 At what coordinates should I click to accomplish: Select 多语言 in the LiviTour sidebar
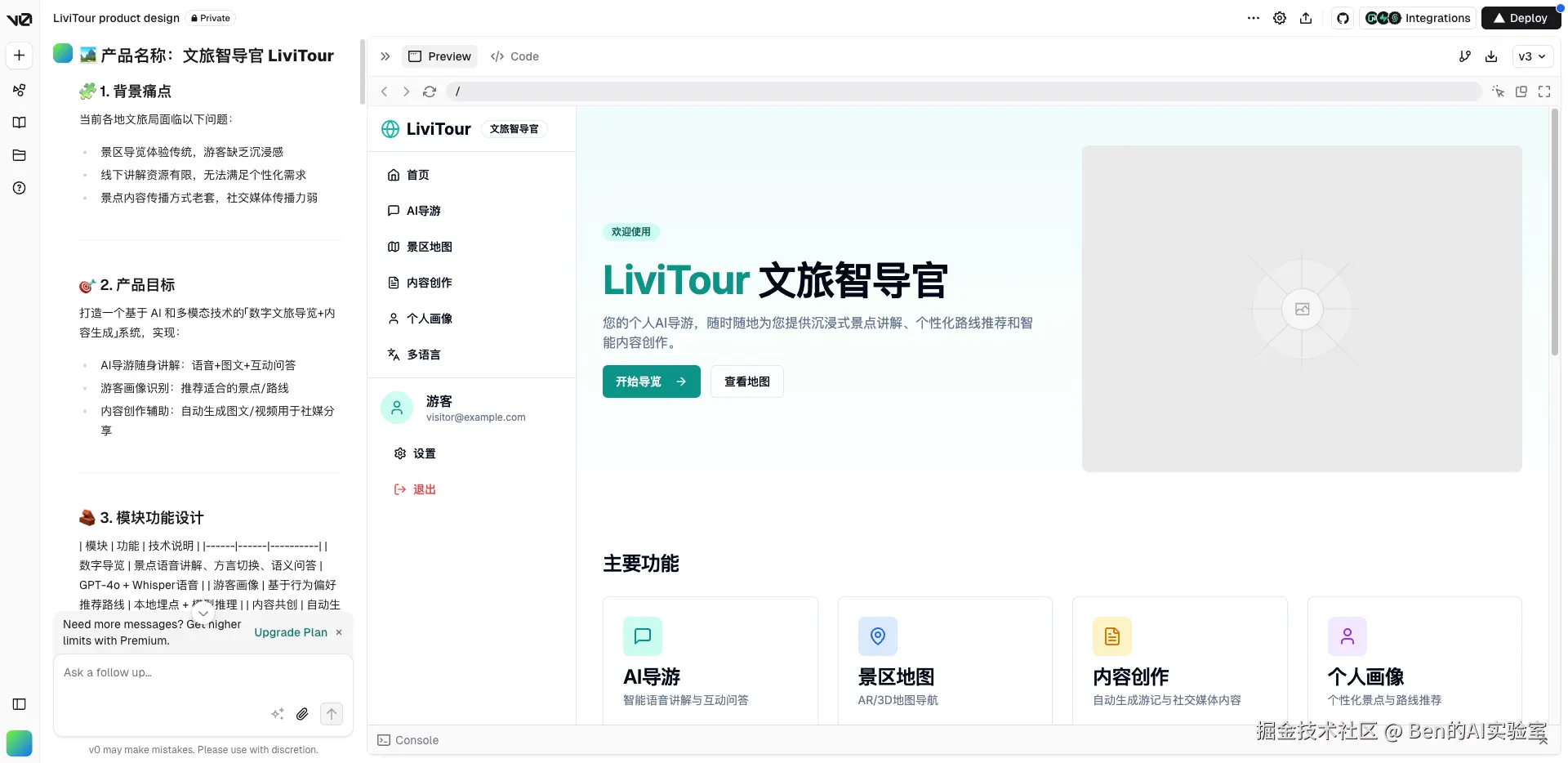coord(471,355)
